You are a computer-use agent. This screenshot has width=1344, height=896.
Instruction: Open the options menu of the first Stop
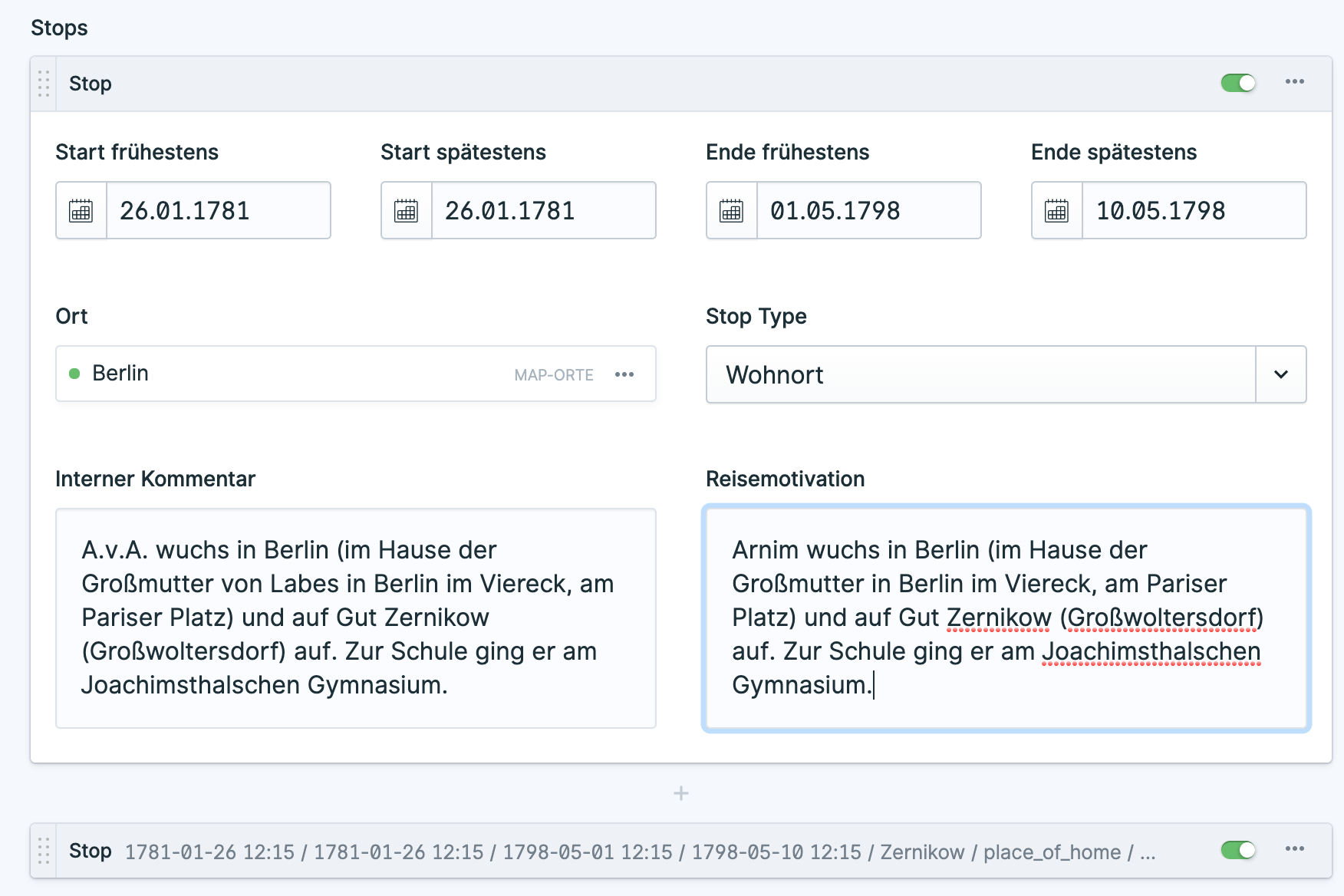click(x=1295, y=83)
